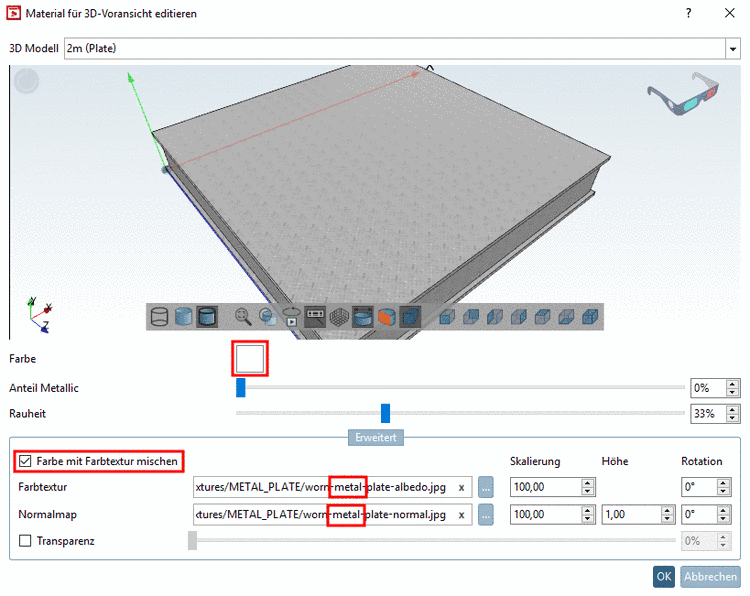Click the zoom to fit magnifier icon

coord(243,317)
